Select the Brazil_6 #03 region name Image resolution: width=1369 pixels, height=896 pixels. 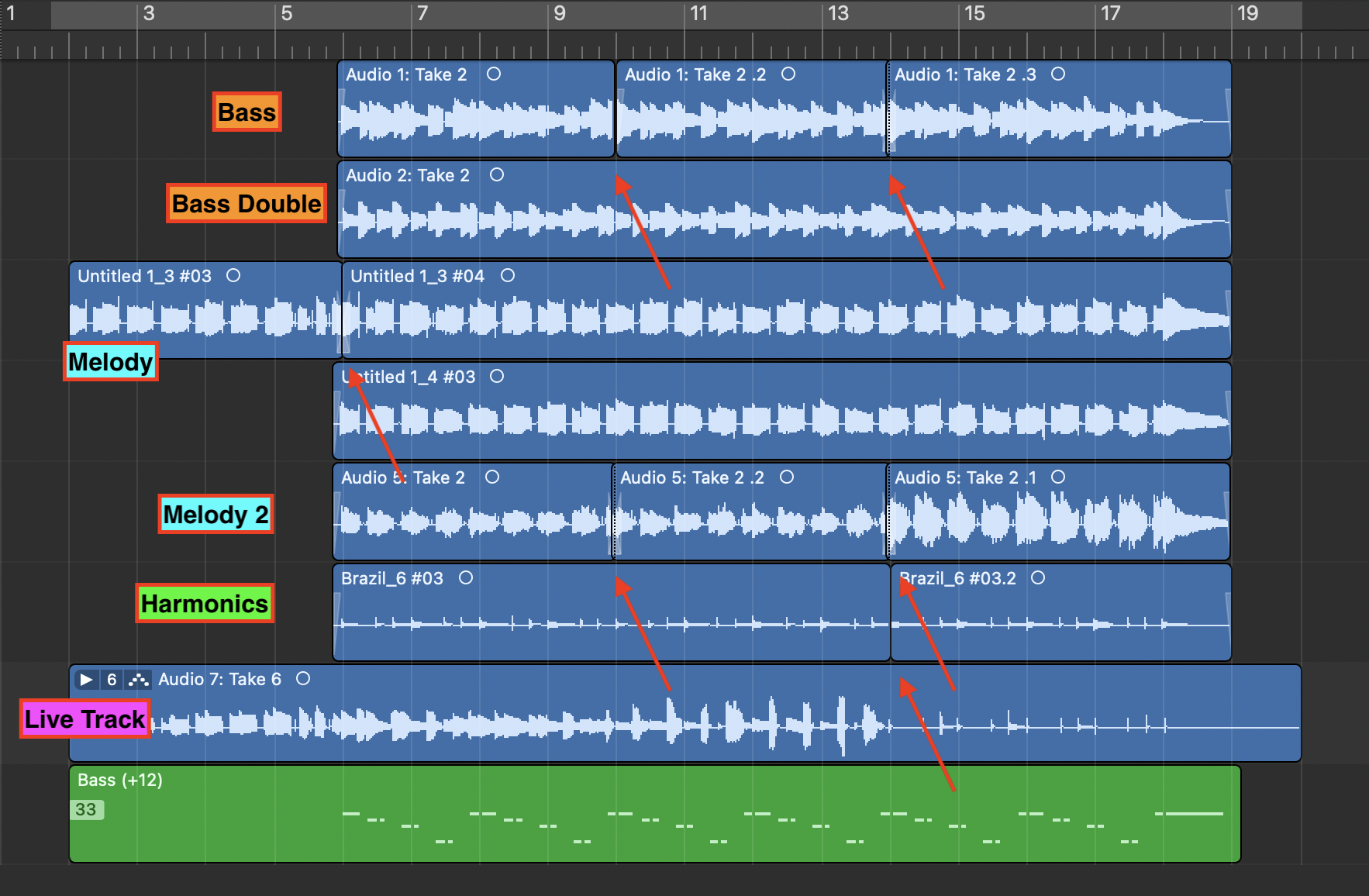pos(392,578)
